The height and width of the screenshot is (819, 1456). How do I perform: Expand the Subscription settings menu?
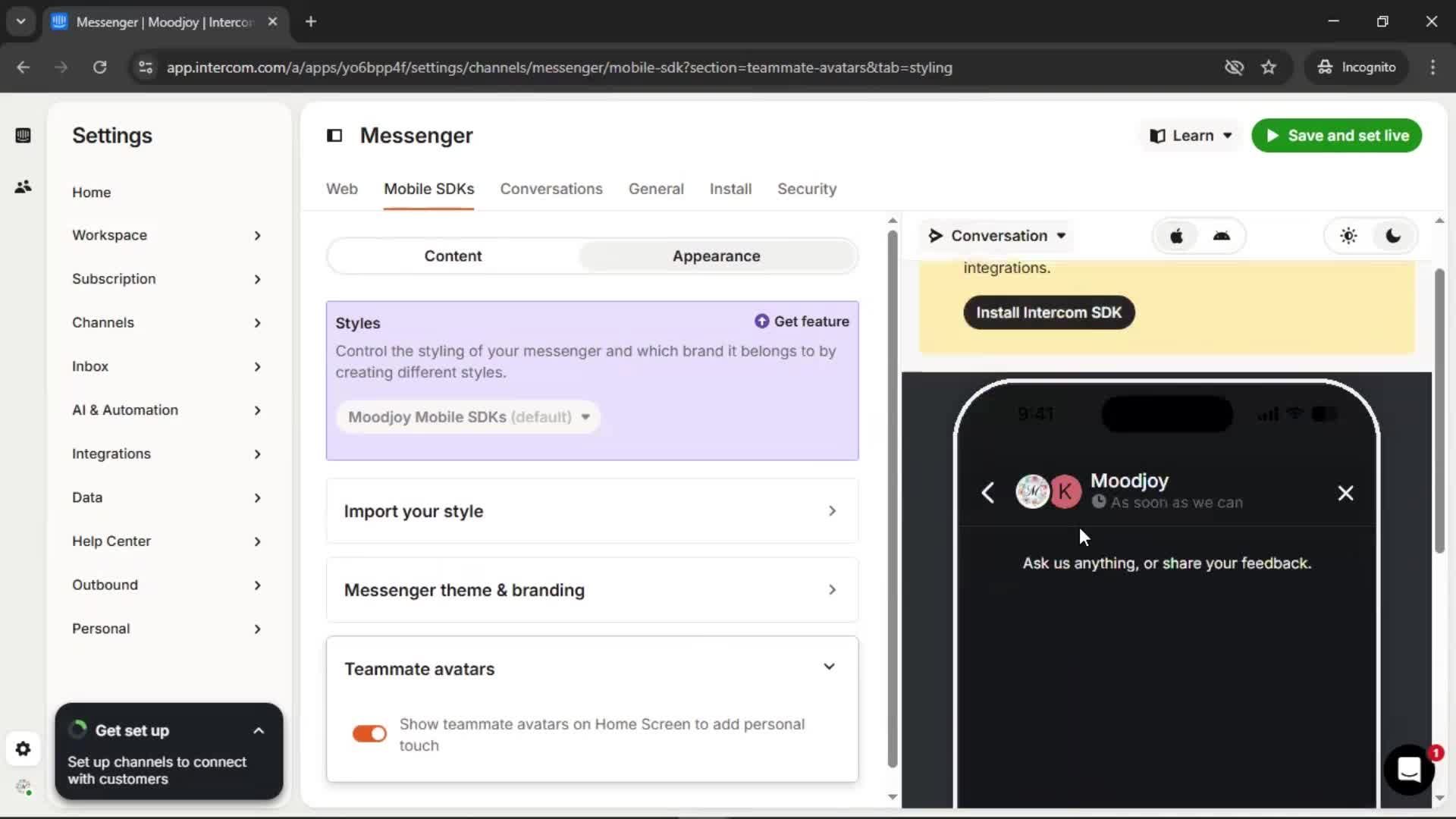click(167, 279)
